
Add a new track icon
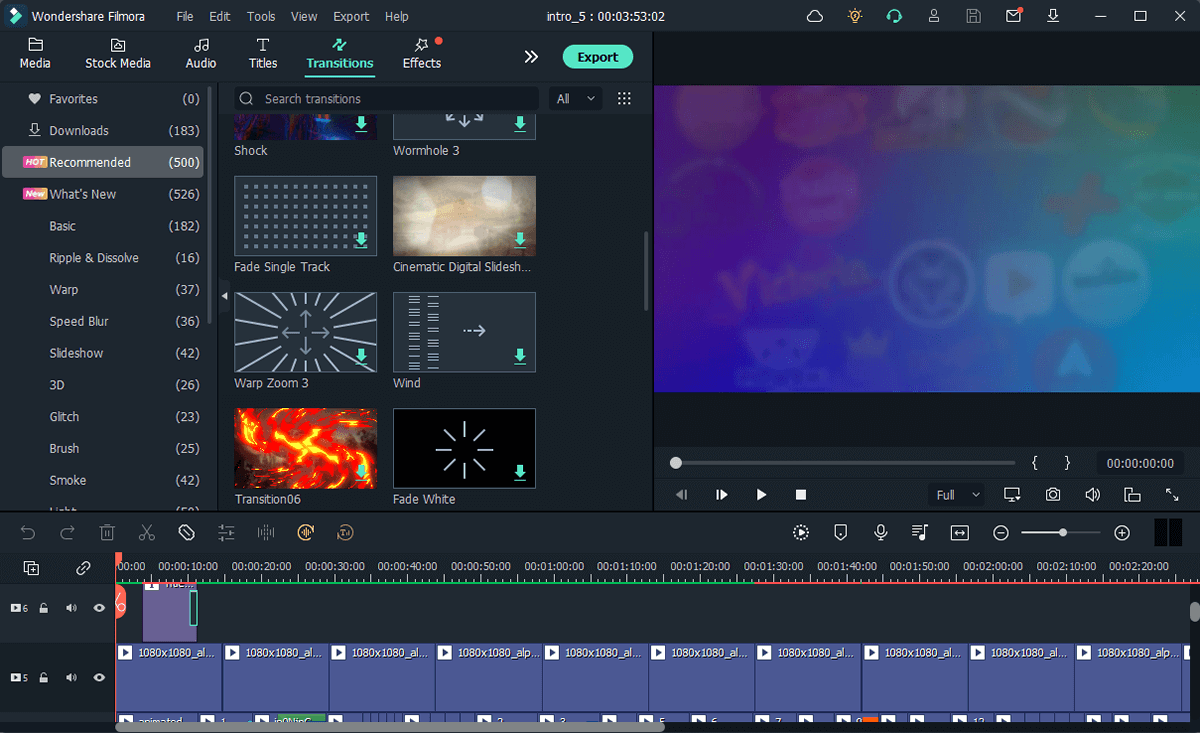pos(31,568)
